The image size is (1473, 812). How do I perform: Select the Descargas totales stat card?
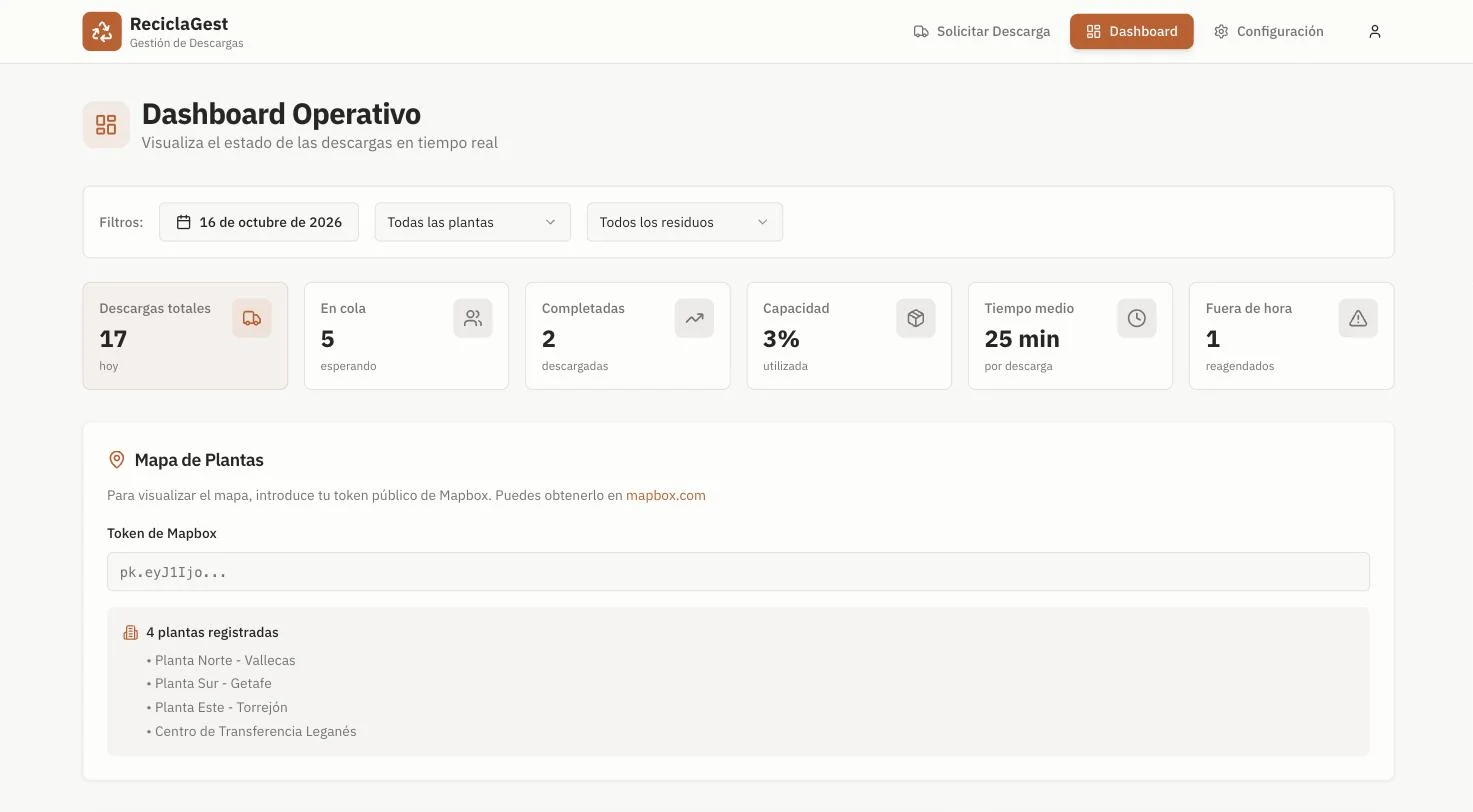185,336
